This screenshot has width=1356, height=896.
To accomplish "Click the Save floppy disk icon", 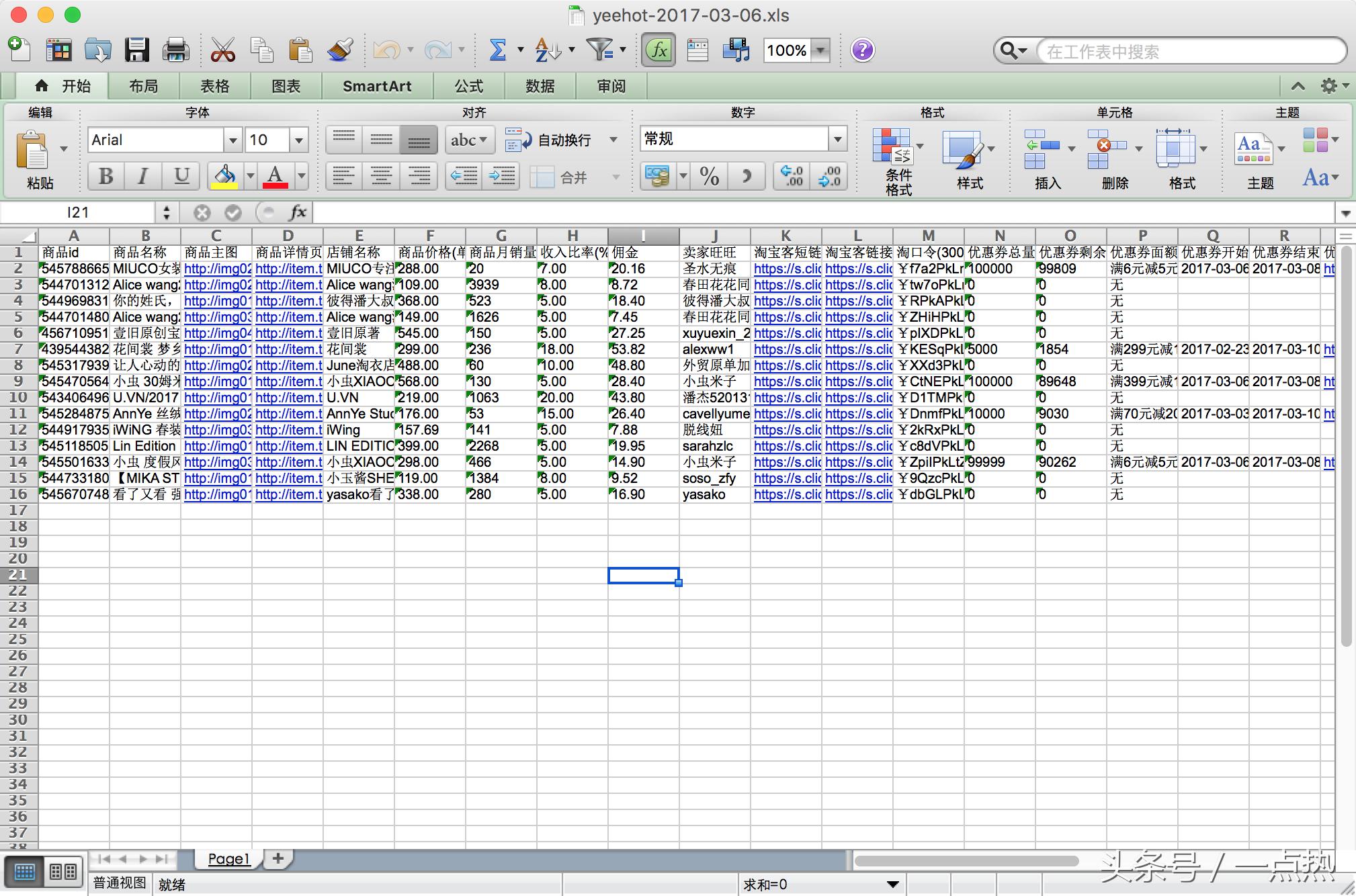I will [136, 50].
